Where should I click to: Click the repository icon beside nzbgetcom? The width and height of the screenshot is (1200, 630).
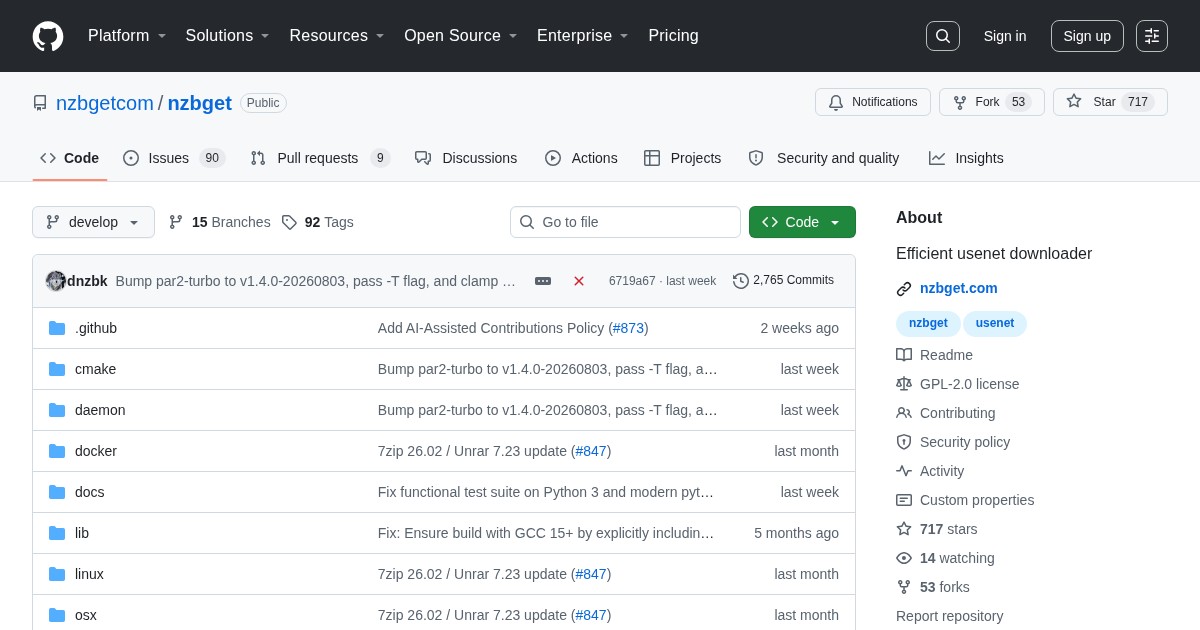tap(40, 103)
